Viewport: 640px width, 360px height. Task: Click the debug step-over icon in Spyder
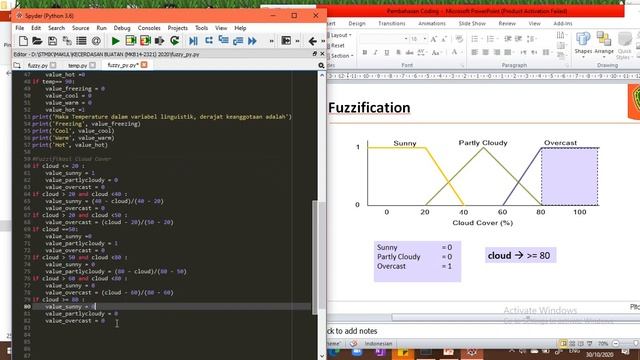pos(209,40)
